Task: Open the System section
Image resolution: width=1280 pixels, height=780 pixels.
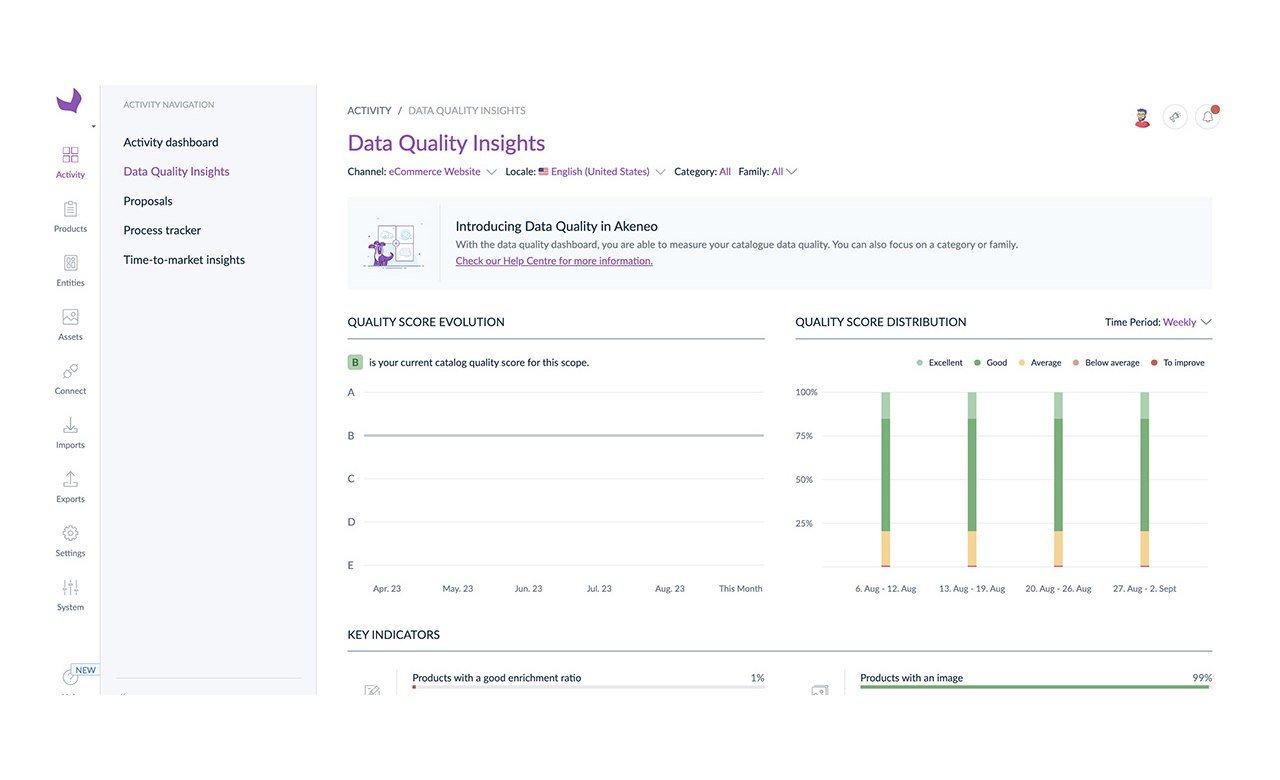Action: [70, 594]
